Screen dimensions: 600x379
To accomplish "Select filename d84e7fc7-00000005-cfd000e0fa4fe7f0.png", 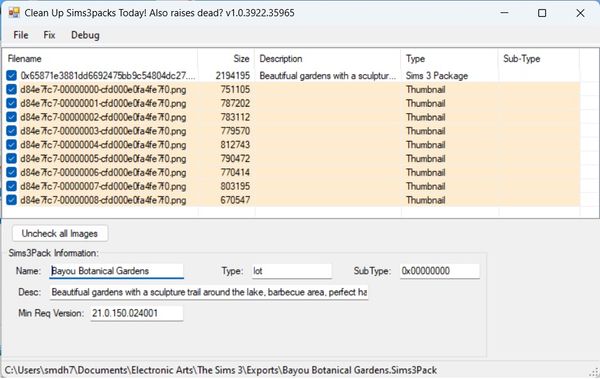I will click(103, 158).
